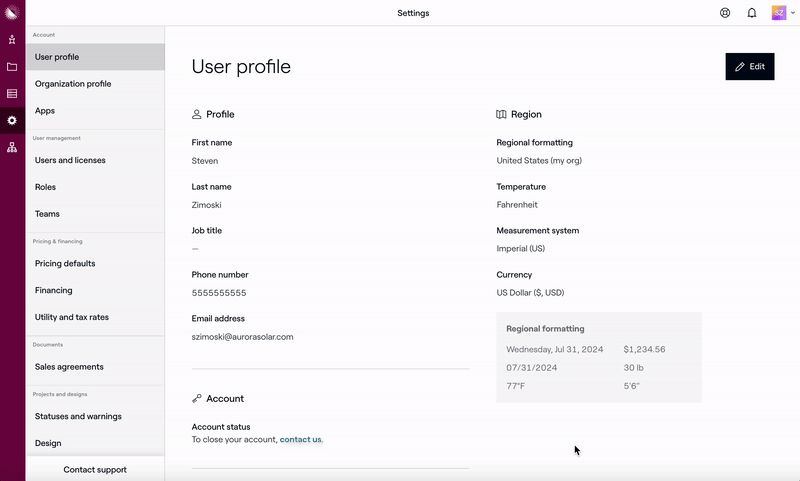Open the database list icon in left rail
800x481 pixels.
(x=12, y=94)
